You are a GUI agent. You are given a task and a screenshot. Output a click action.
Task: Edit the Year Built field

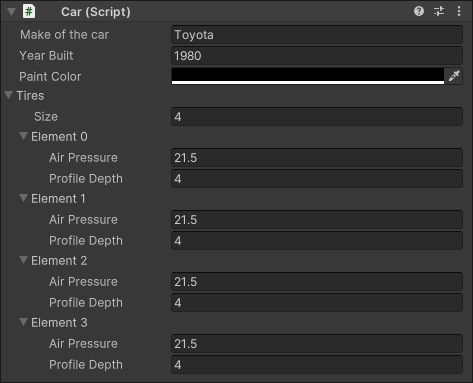tap(317, 56)
